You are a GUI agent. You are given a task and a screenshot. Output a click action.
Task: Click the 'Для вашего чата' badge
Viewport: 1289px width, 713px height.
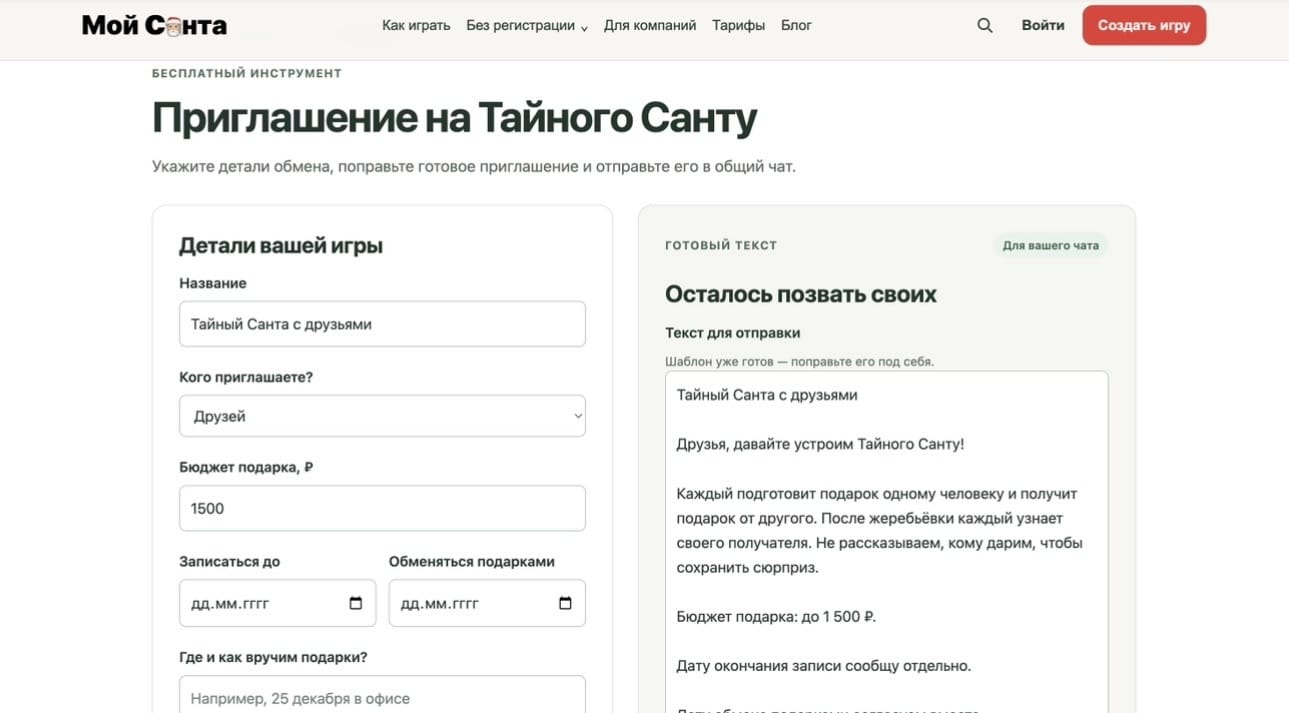tap(1050, 245)
